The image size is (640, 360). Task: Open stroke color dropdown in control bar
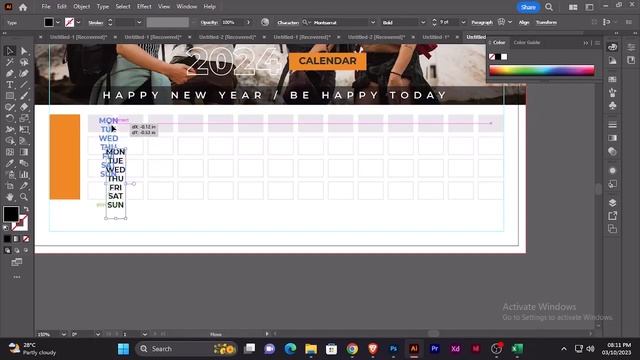[x=78, y=22]
